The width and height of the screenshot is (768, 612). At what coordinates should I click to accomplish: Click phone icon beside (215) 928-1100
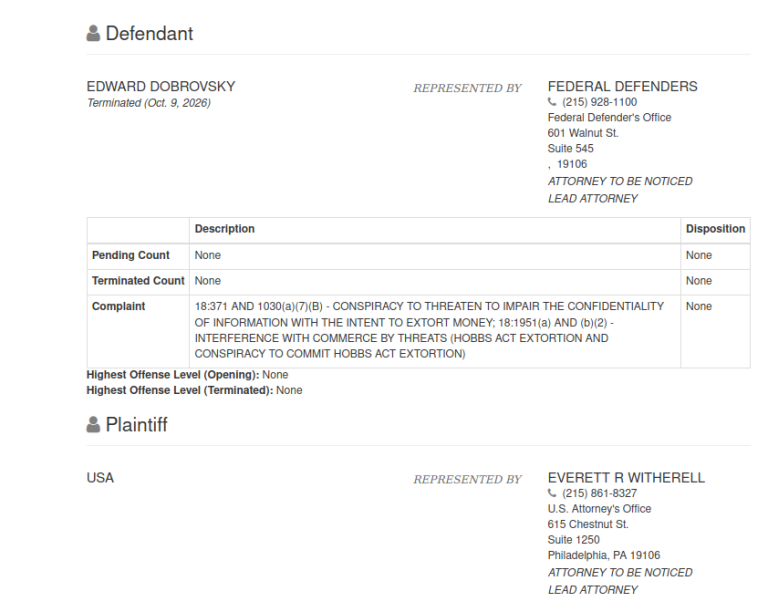pos(552,102)
